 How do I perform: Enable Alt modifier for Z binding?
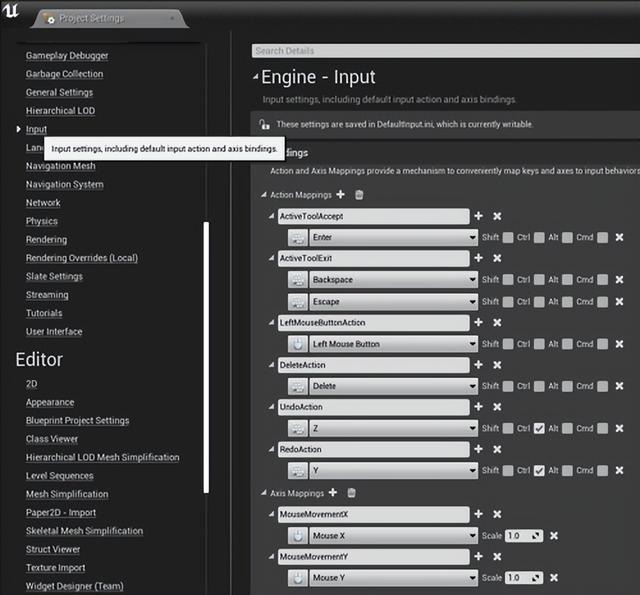pyautogui.click(x=567, y=428)
